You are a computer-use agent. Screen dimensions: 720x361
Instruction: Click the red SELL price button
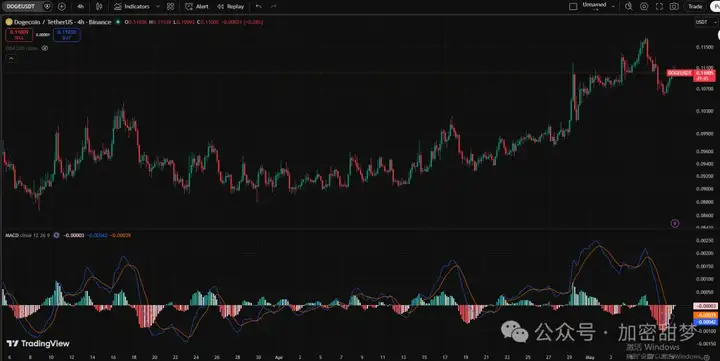pos(19,35)
